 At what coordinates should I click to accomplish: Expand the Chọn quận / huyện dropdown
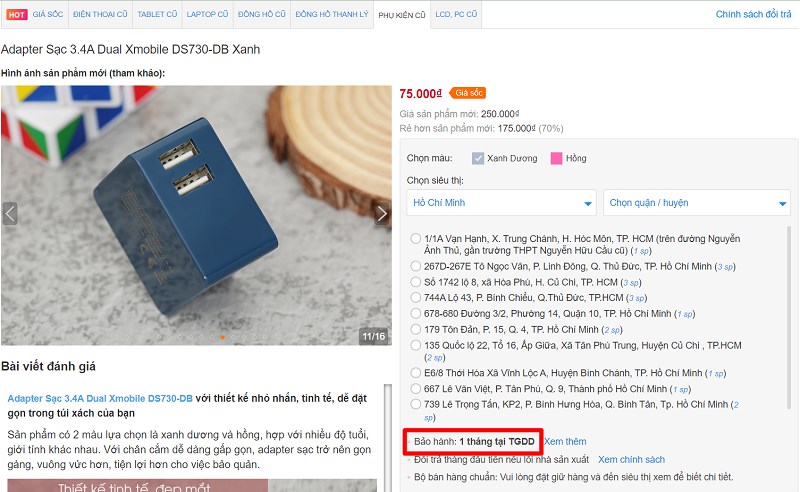(696, 203)
